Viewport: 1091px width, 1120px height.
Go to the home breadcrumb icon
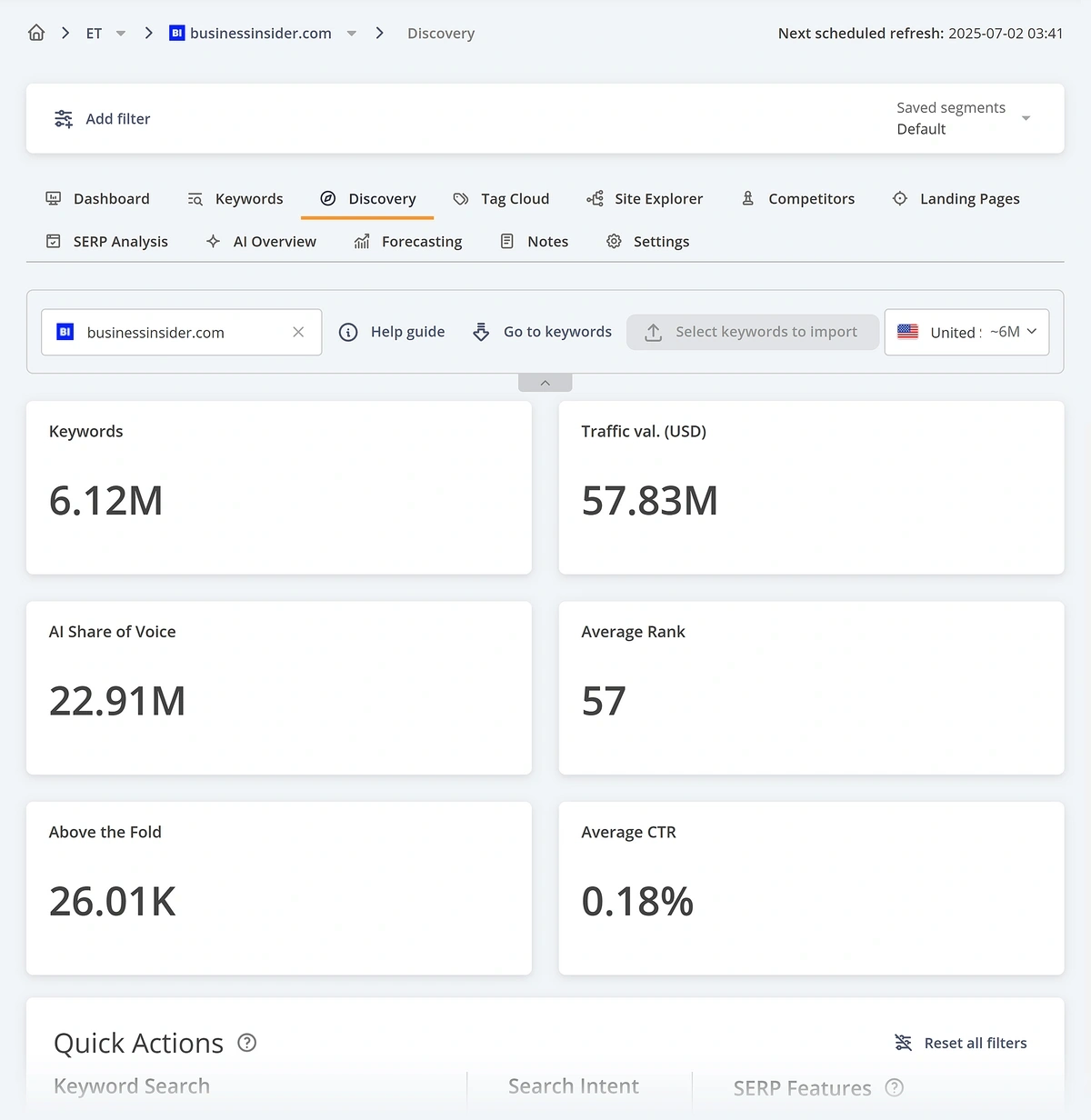(x=36, y=33)
